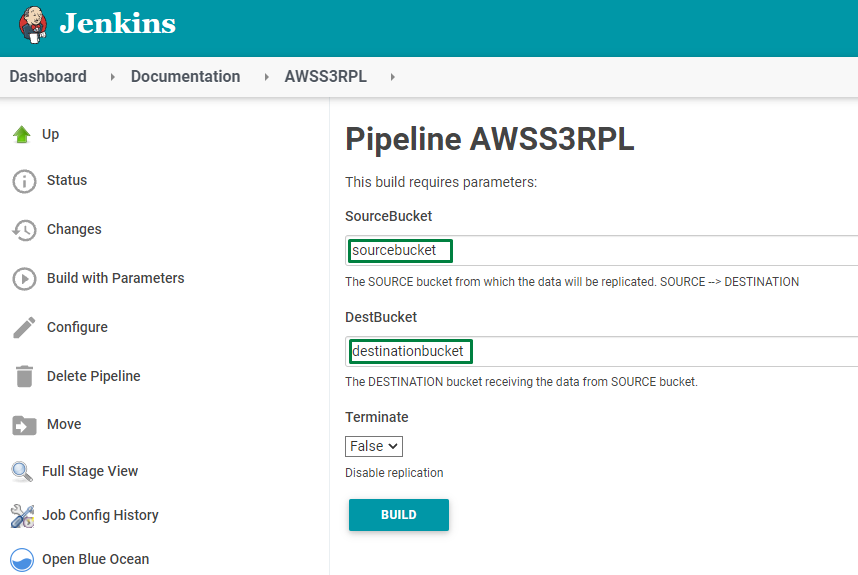Click the DestBucket parameter label
This screenshot has width=858, height=575.
(381, 317)
